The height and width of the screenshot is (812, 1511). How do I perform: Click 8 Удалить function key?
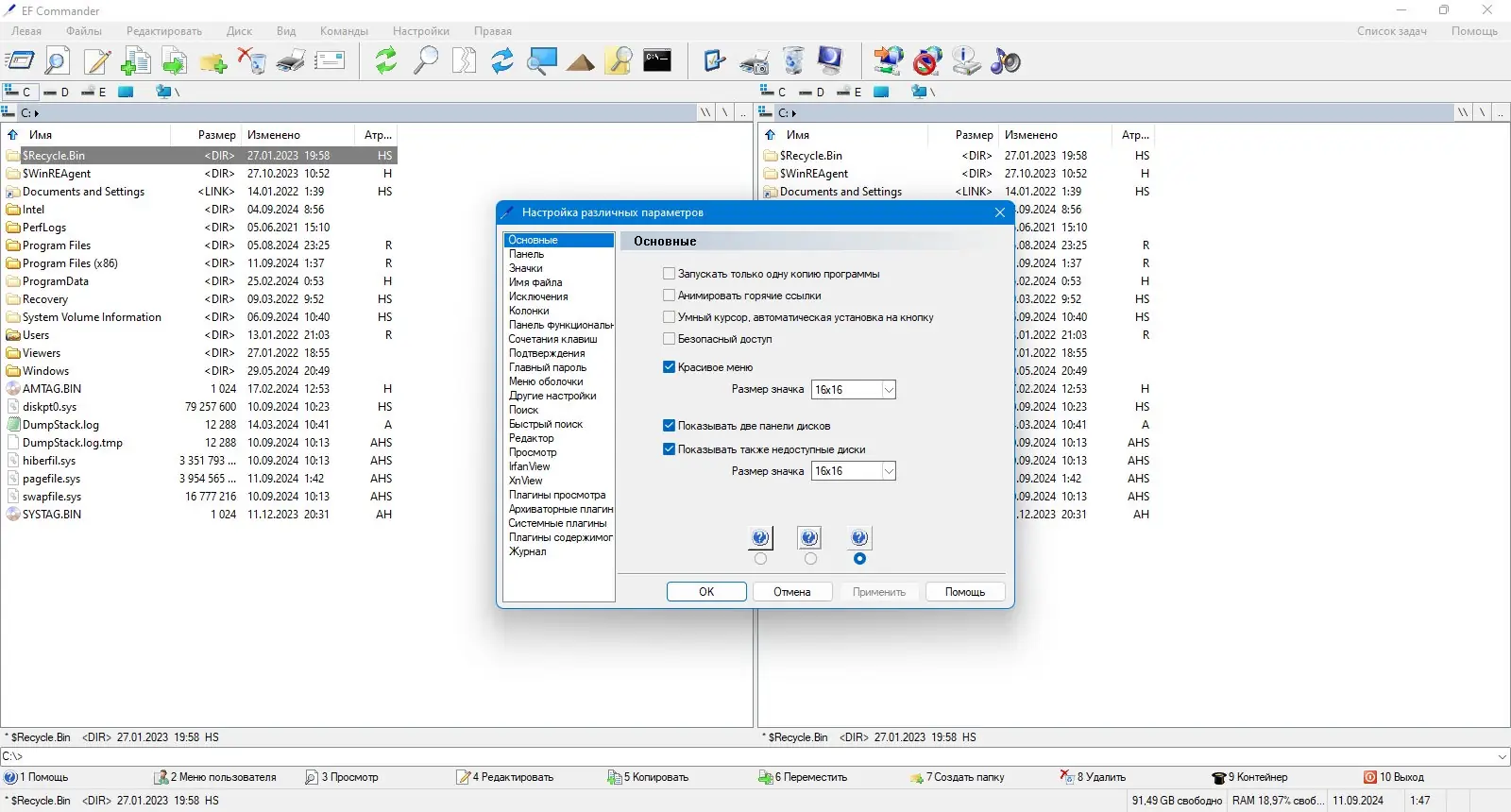1093,777
